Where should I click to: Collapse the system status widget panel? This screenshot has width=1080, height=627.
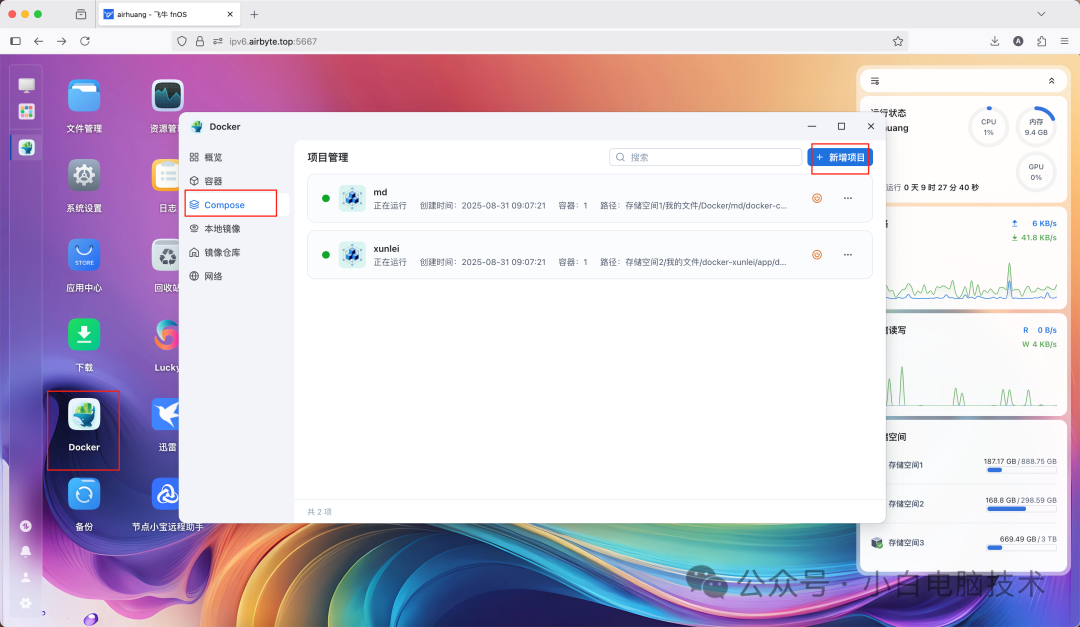click(x=1051, y=81)
